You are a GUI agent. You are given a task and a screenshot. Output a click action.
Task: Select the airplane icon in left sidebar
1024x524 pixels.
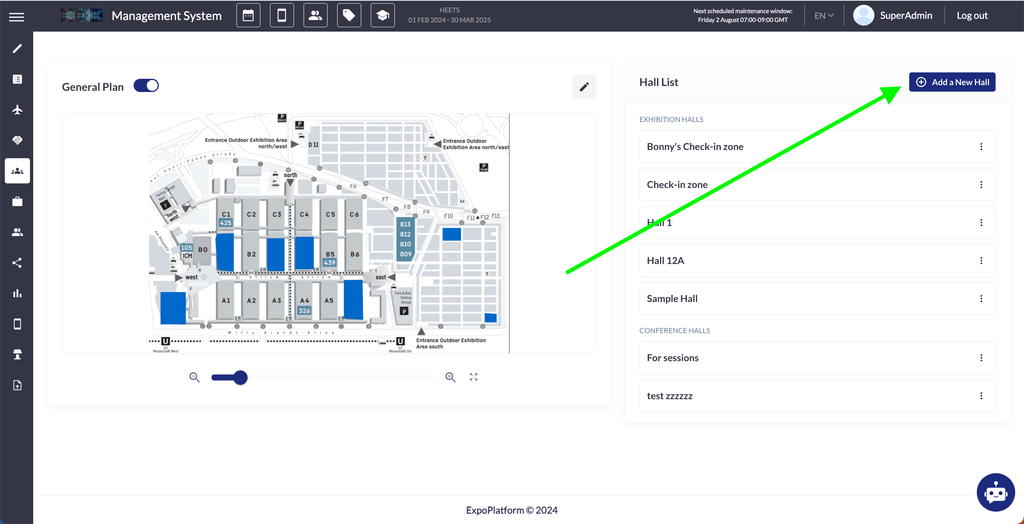pyautogui.click(x=17, y=109)
